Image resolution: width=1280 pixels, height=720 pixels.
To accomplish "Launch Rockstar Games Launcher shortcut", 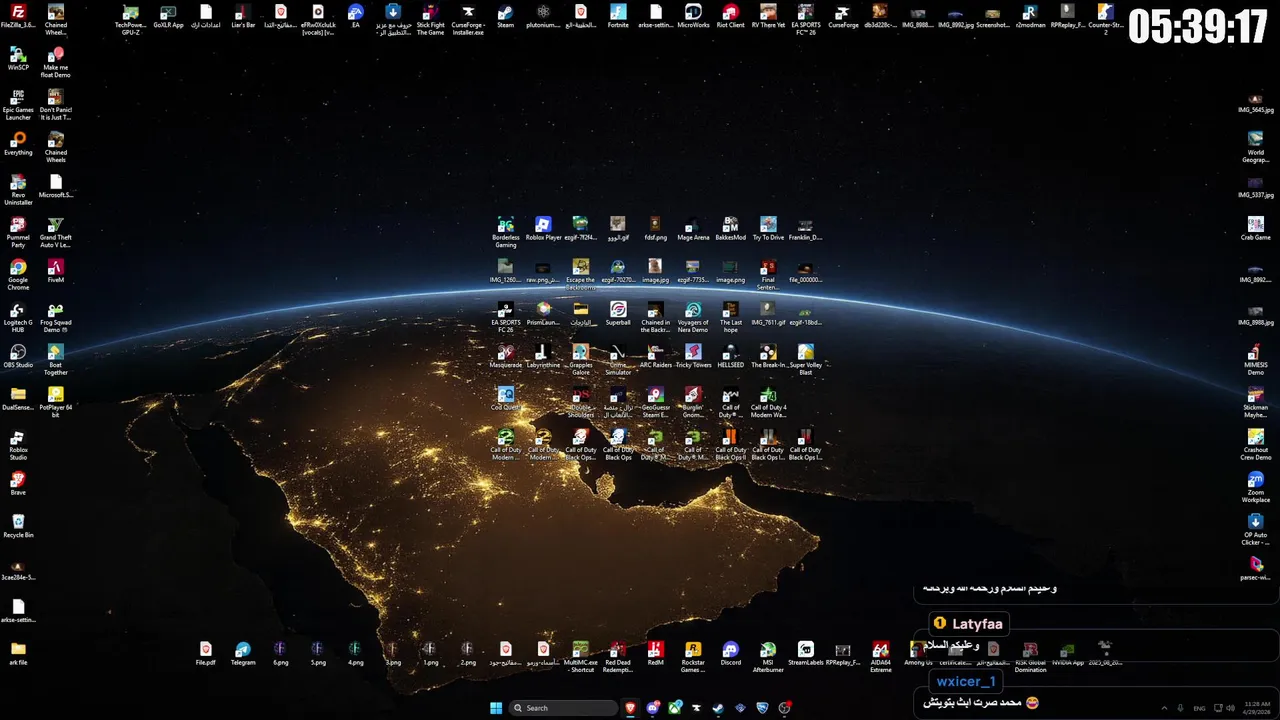I will (x=693, y=656).
